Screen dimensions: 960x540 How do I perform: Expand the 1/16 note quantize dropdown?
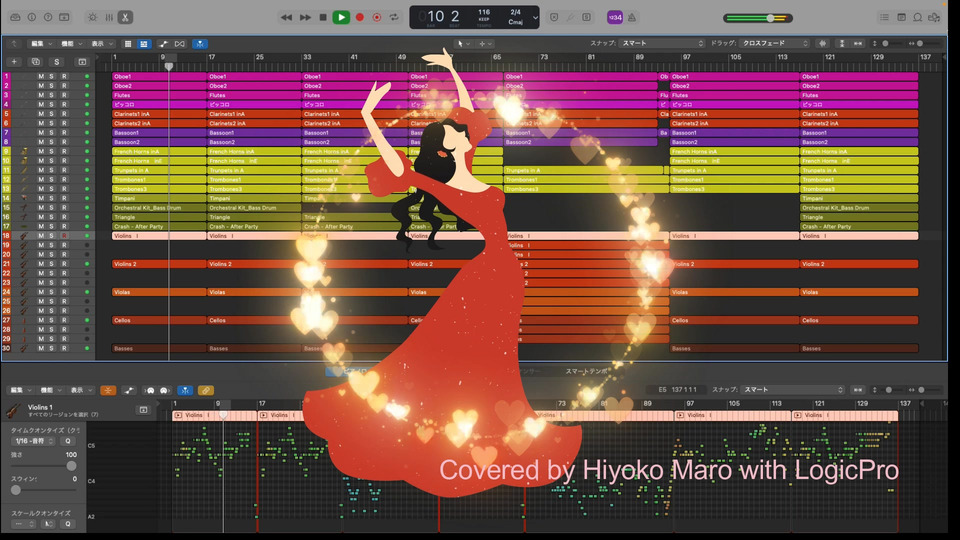pyautogui.click(x=34, y=440)
